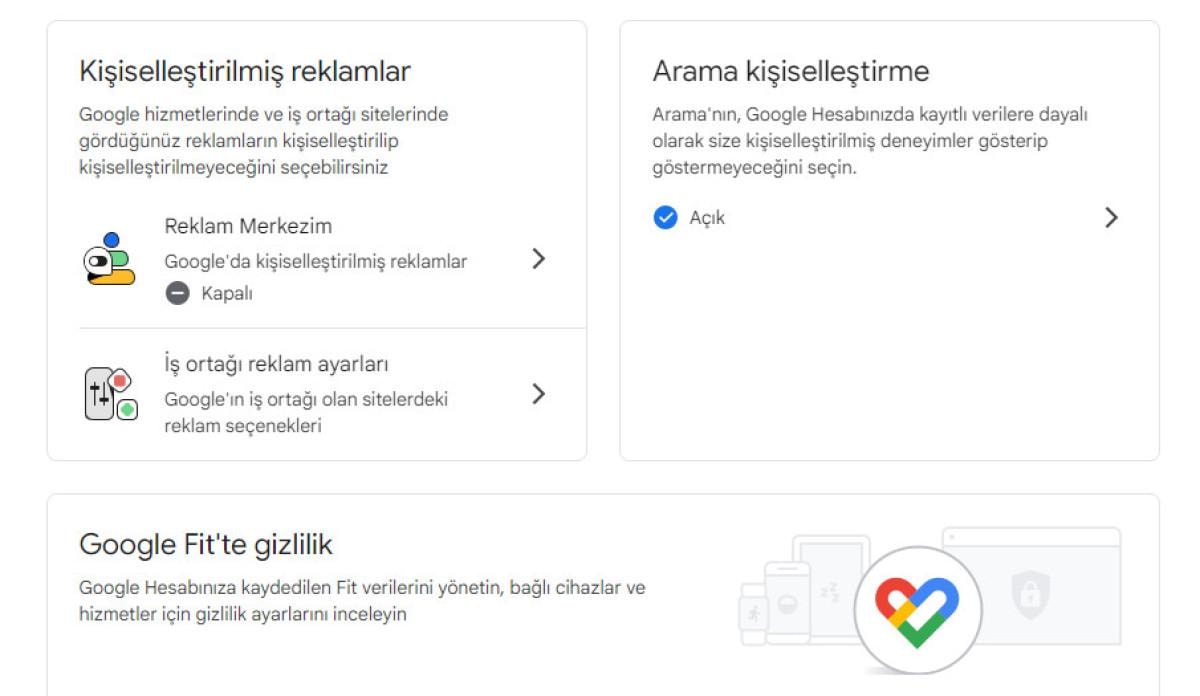Open the Reklam Merkezim title link
This screenshot has height=696, width=1200.
coord(248,226)
